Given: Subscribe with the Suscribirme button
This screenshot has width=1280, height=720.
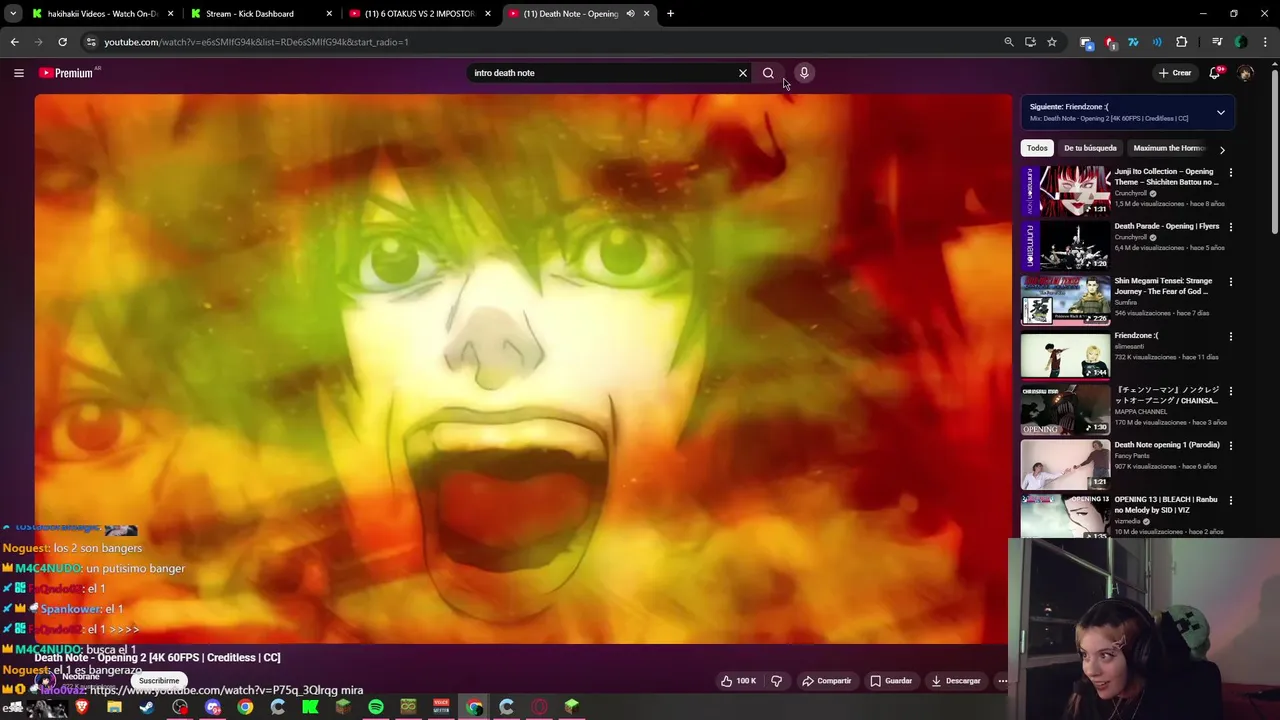Looking at the screenshot, I should 159,681.
